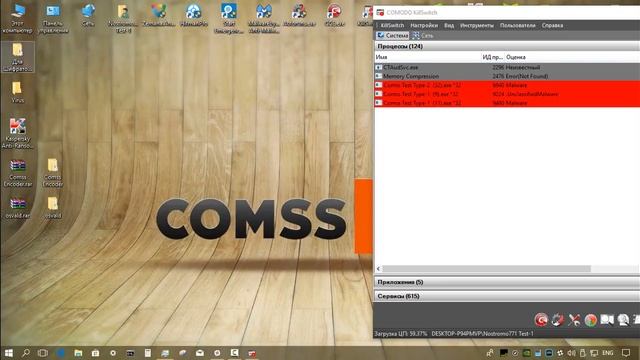640x360 pixels.
Task: Select the Kaspersky Anti-Ransomware shortcut
Action: [x=18, y=133]
